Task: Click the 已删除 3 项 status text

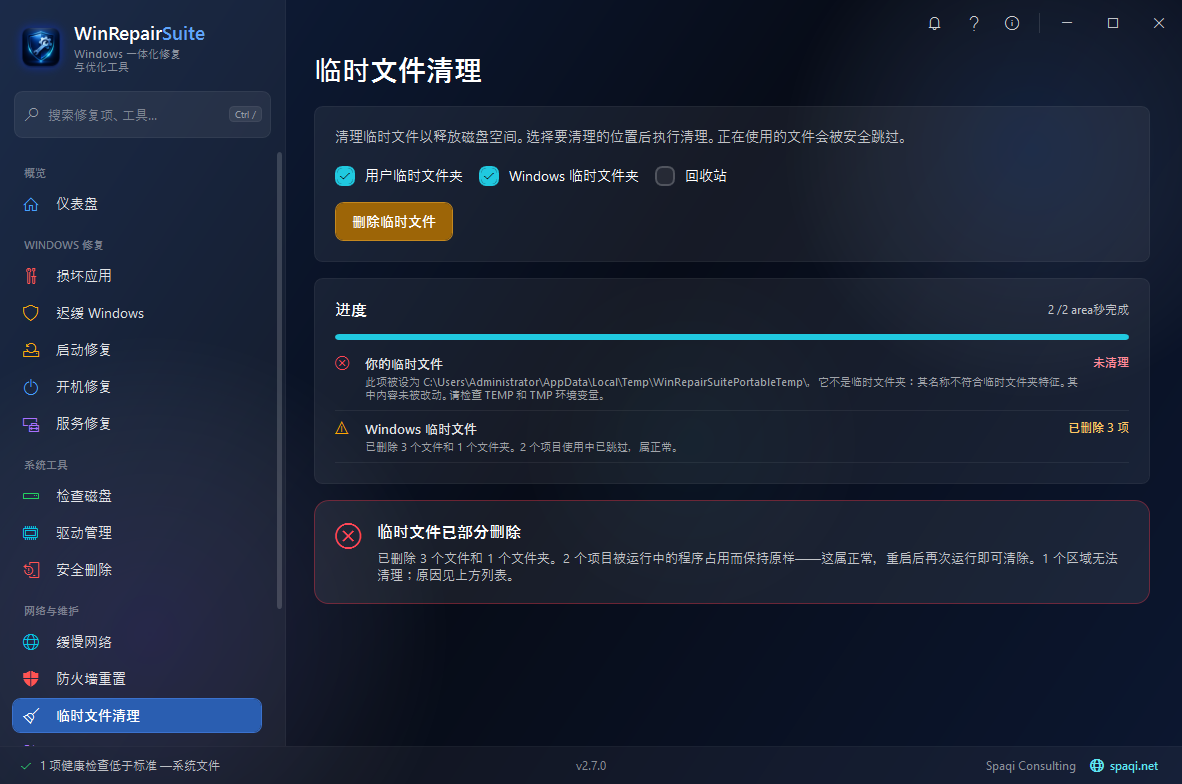Action: 1099,427
